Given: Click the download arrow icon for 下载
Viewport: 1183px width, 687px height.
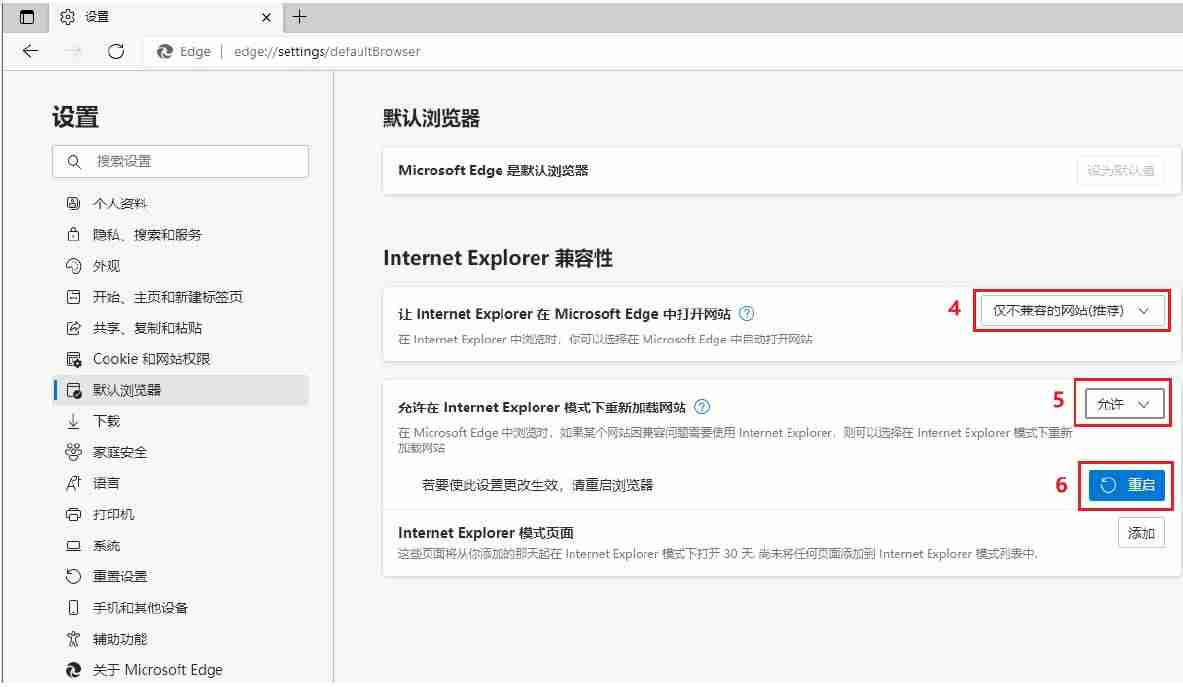Looking at the screenshot, I should [x=73, y=421].
